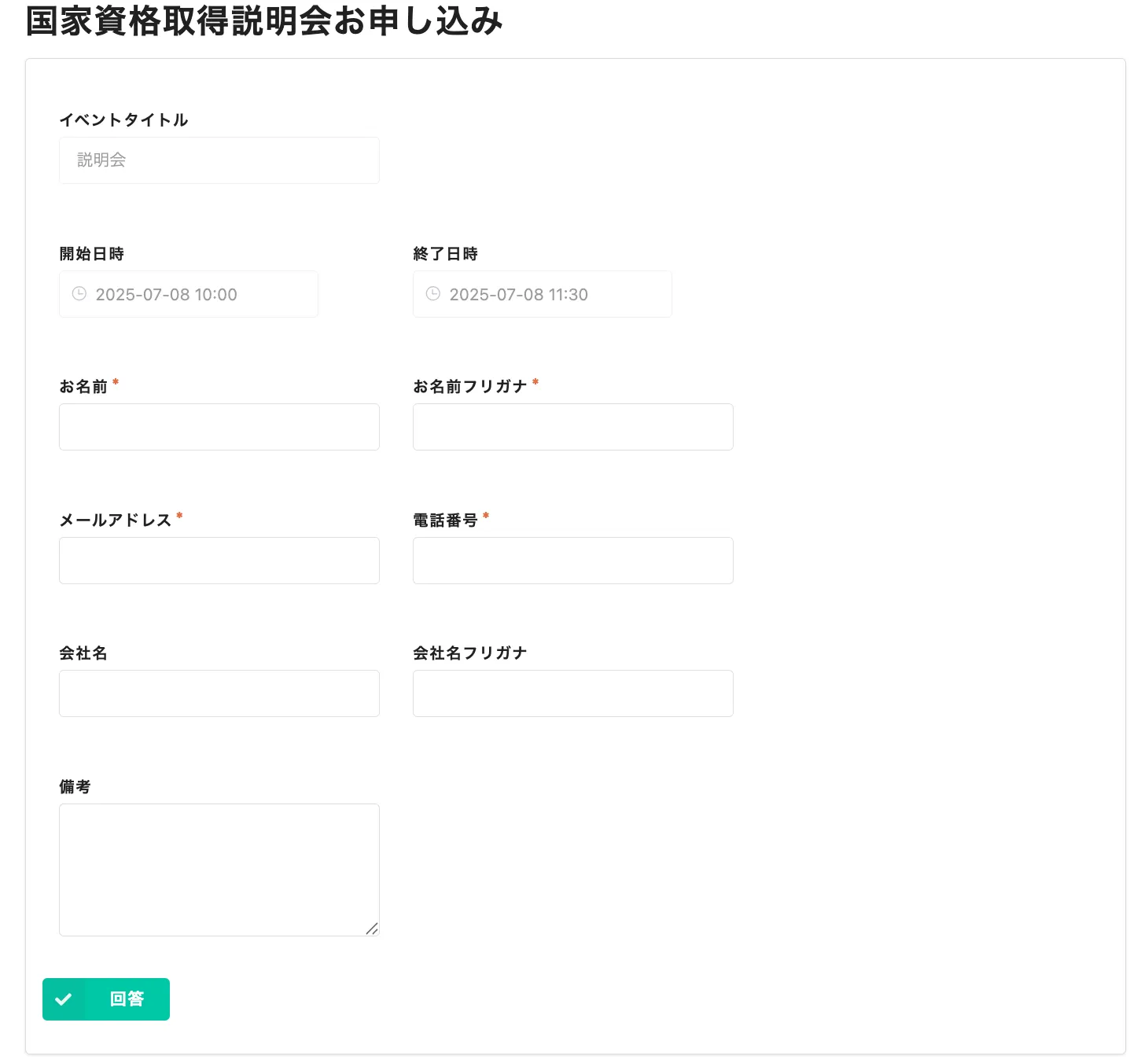Click the checkmark icon on 回答 button
The image size is (1148, 1063).
[x=64, y=999]
